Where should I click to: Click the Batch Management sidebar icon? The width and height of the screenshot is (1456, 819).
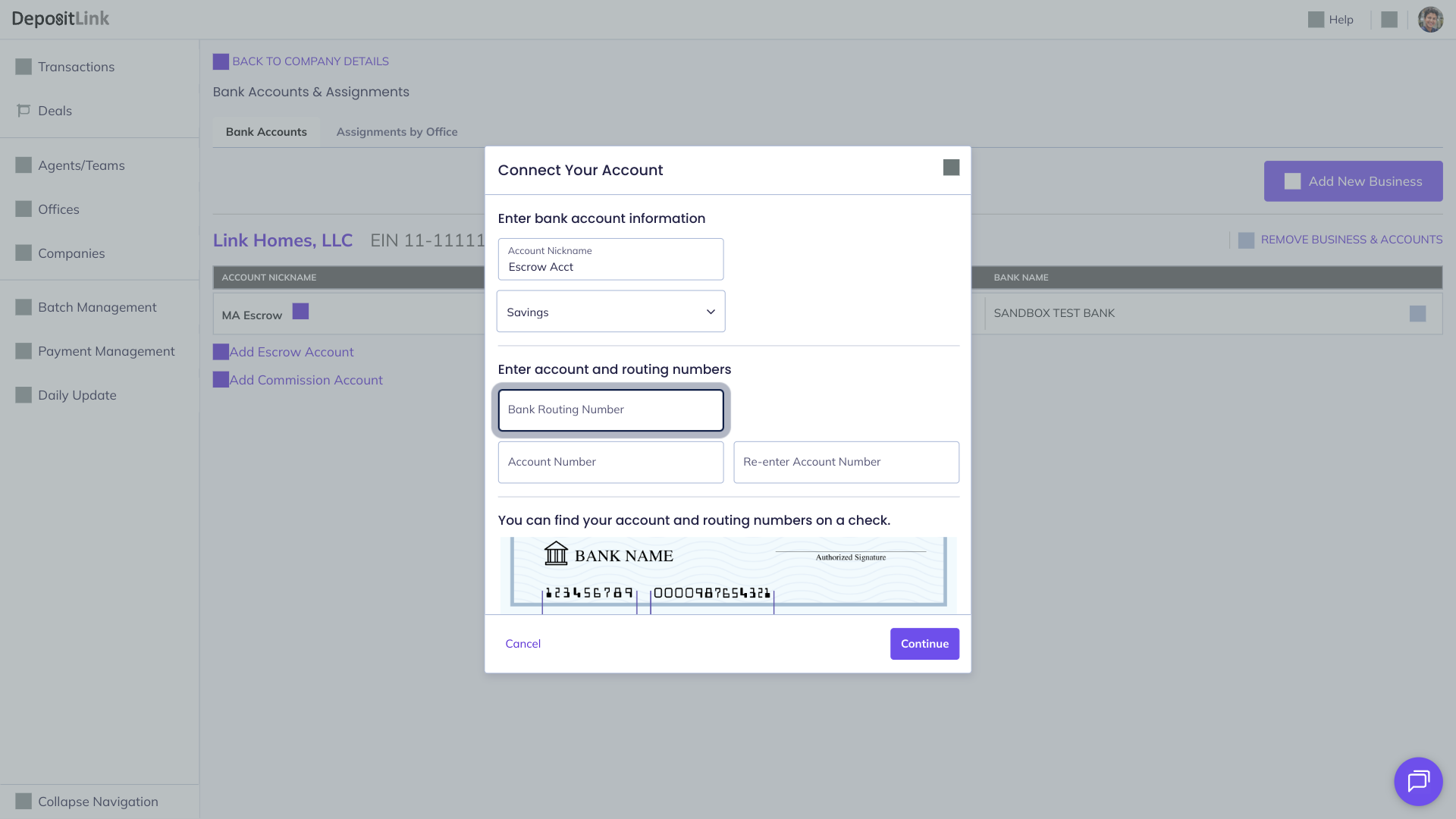24,307
